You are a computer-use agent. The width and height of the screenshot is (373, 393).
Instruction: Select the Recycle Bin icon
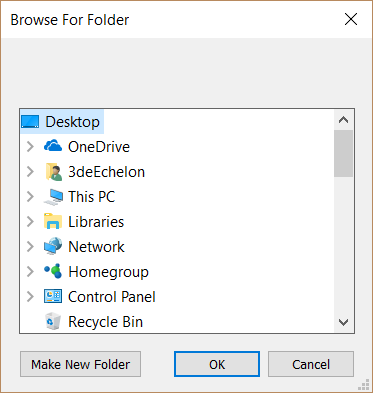pyautogui.click(x=53, y=321)
